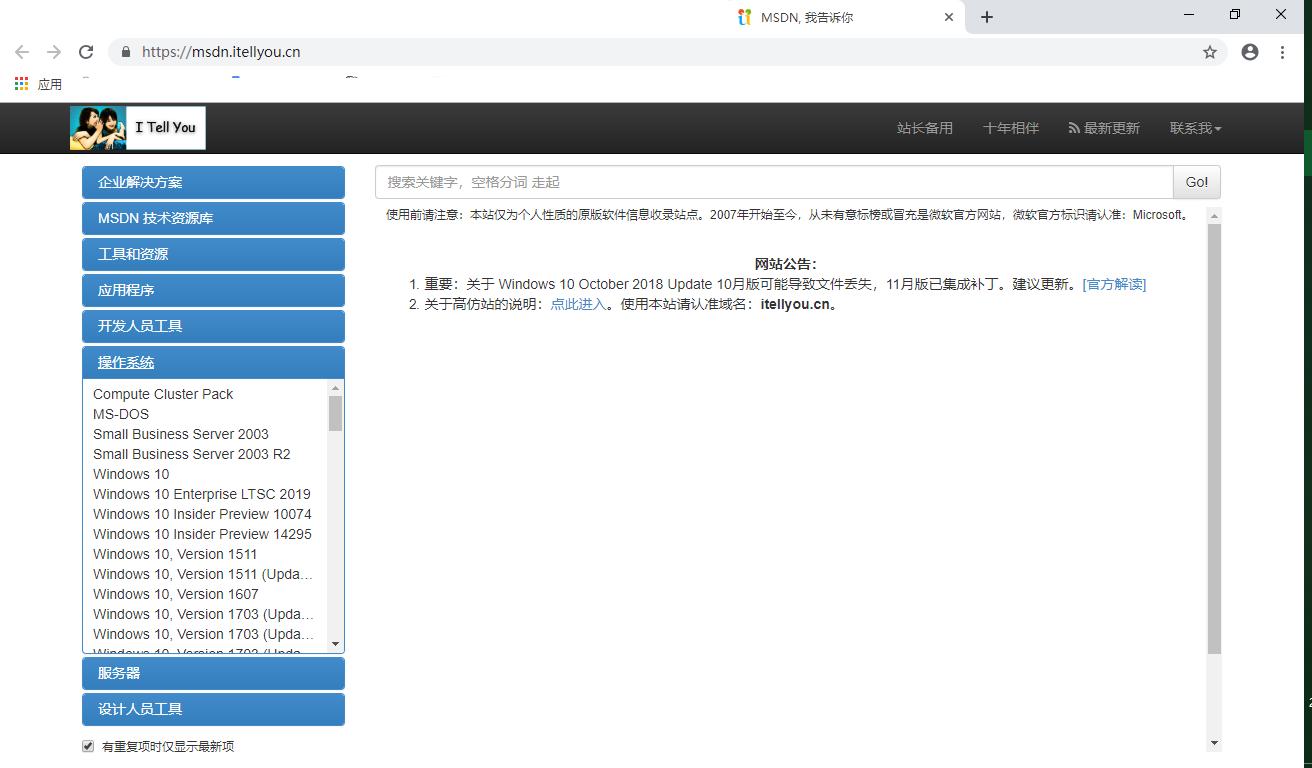Click the Go! search button
Screen dimensions: 1312x768
click(1196, 182)
